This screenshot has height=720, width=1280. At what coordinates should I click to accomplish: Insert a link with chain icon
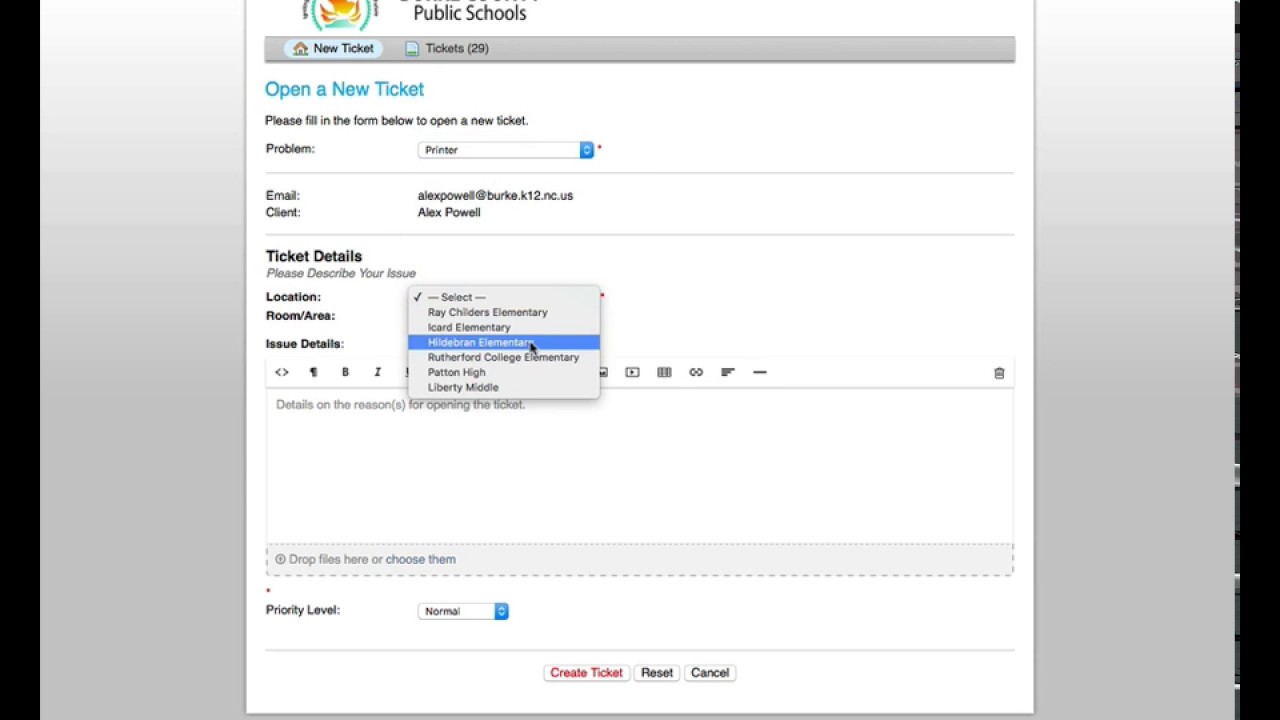pos(696,372)
